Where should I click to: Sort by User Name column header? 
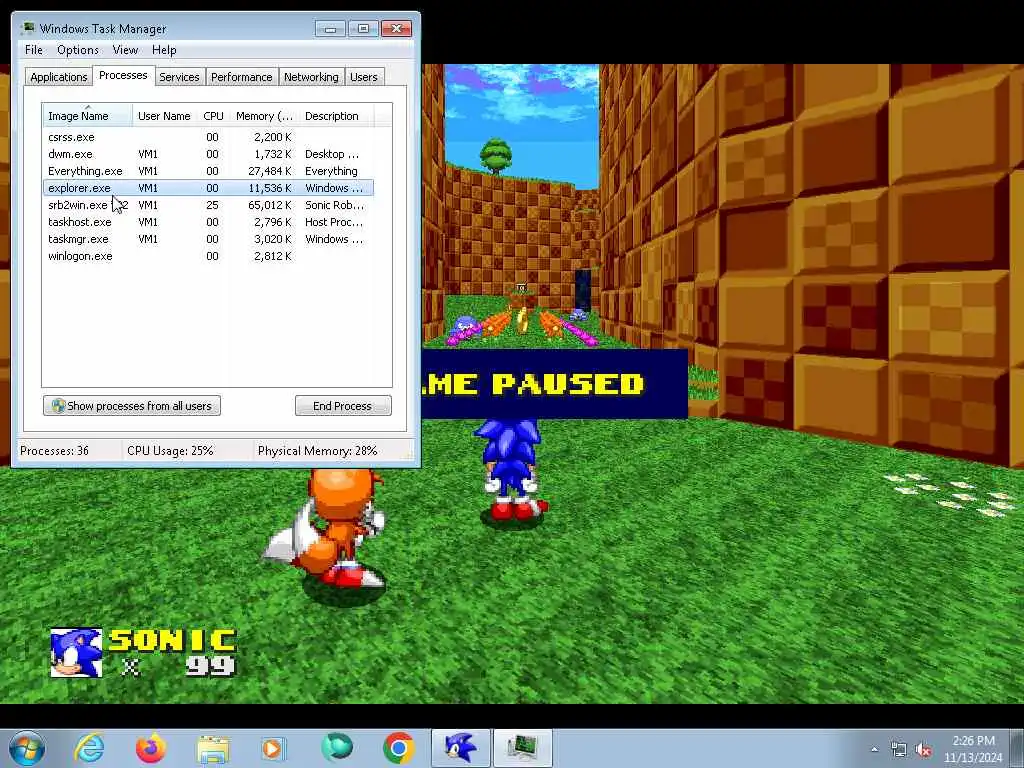(x=165, y=116)
